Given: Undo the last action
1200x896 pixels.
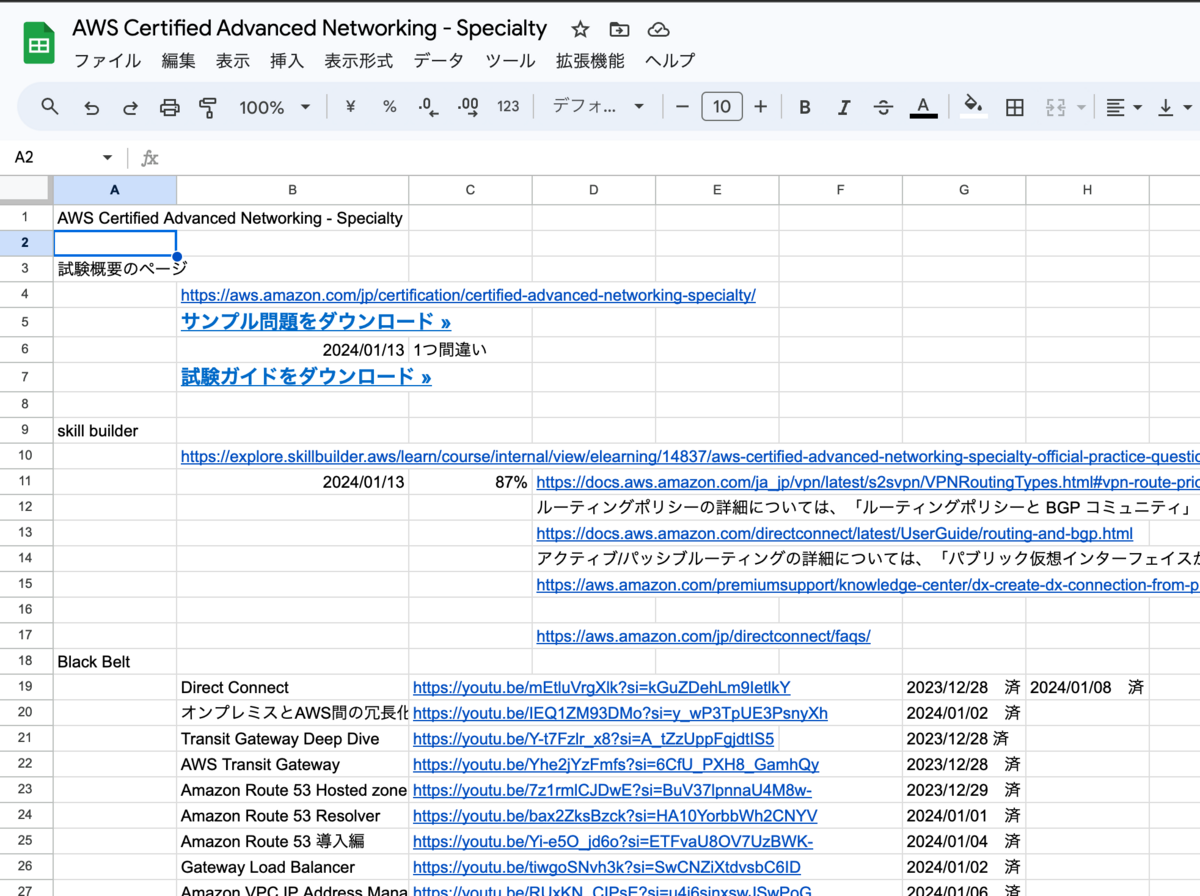Looking at the screenshot, I should tap(91, 107).
